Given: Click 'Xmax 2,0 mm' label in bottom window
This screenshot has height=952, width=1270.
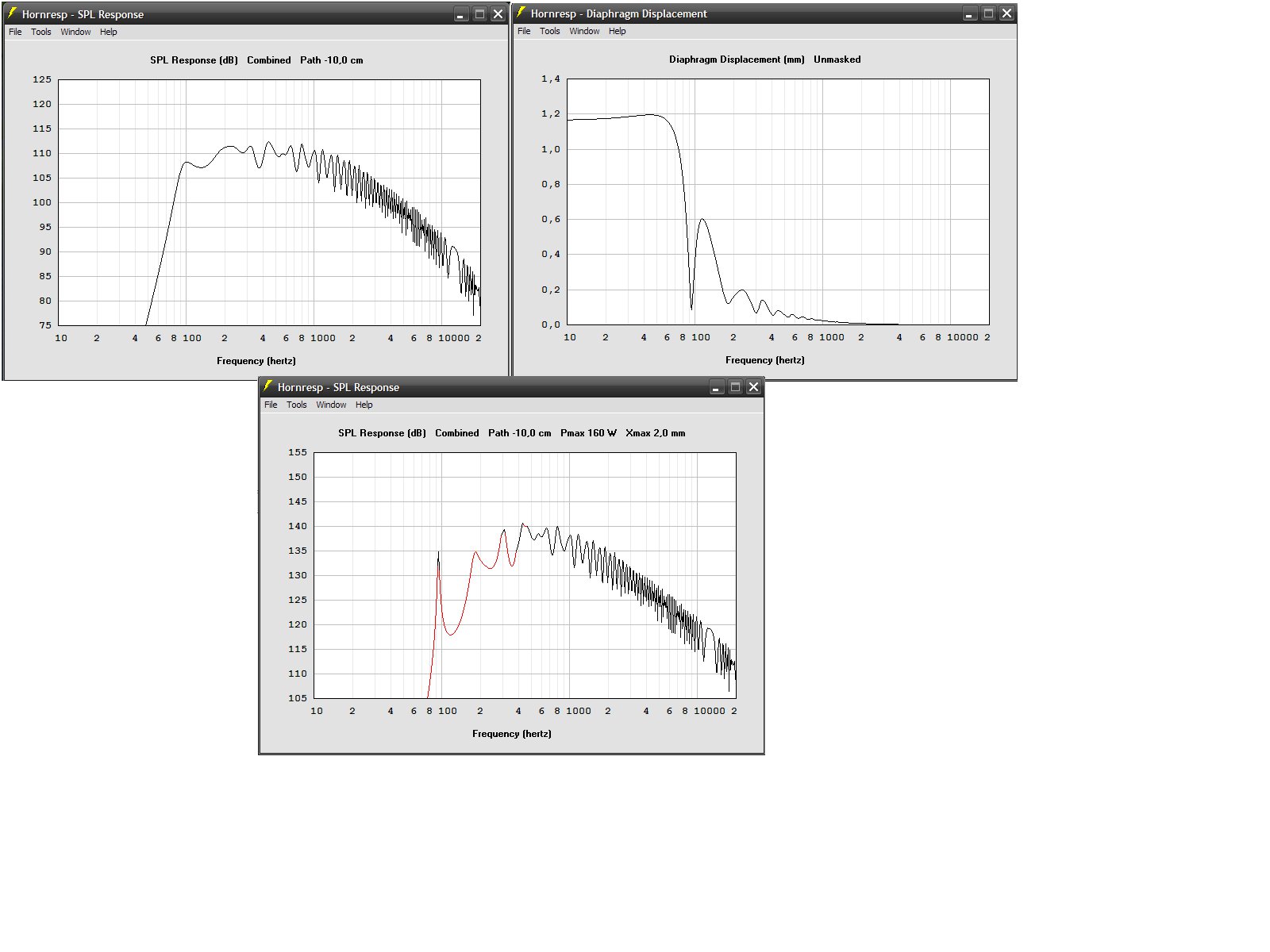Looking at the screenshot, I should pyautogui.click(x=656, y=433).
